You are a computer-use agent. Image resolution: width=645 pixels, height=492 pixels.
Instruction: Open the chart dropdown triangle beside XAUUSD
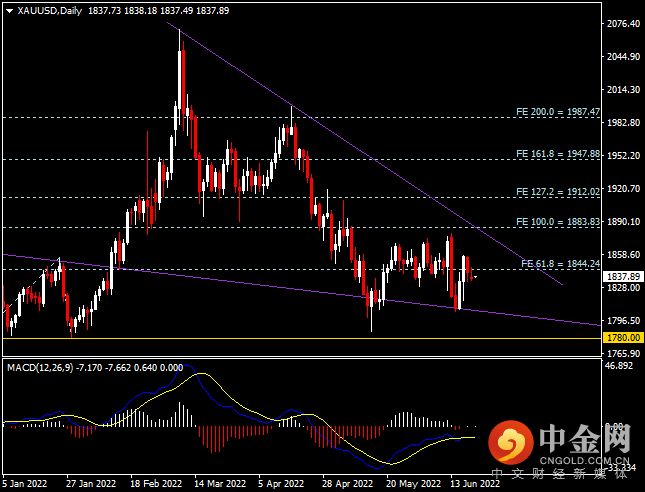point(10,12)
